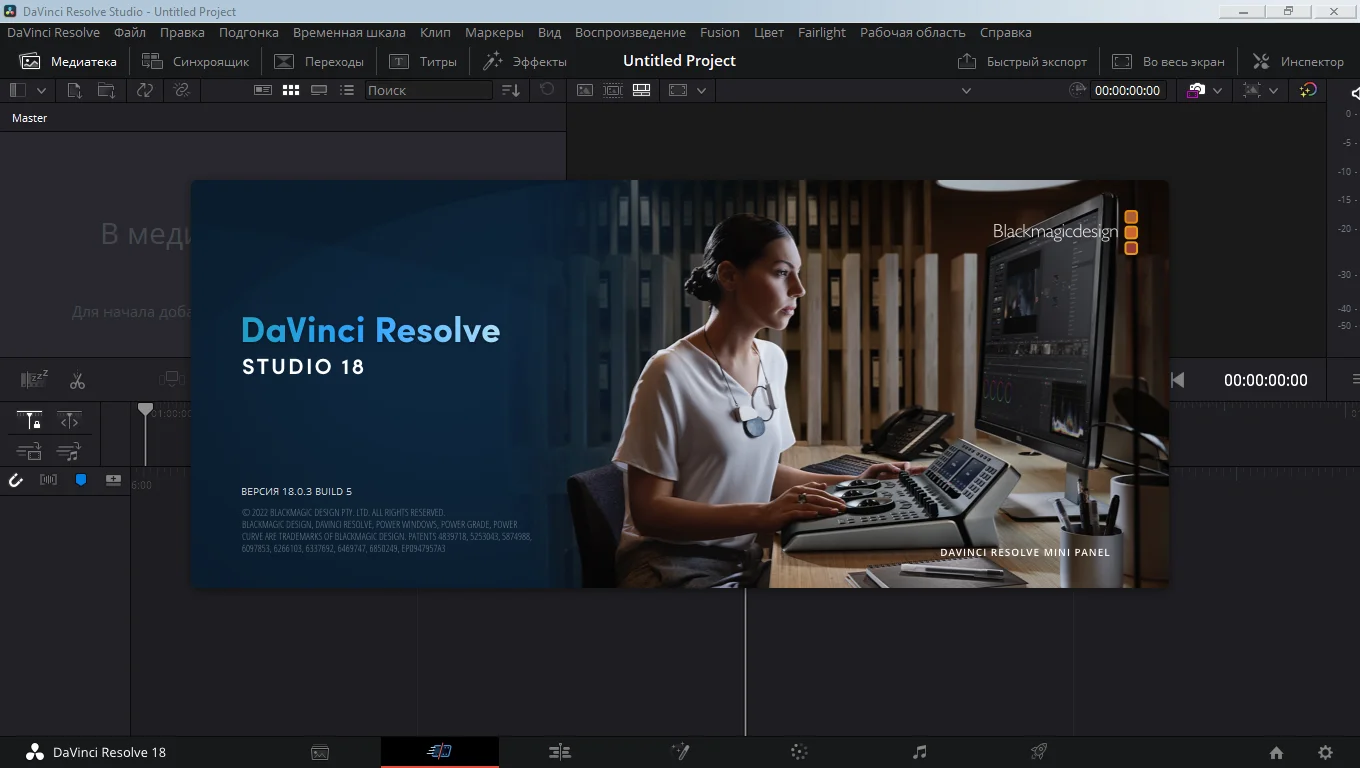Switch to the Deliver rocket page tab

point(1039,752)
